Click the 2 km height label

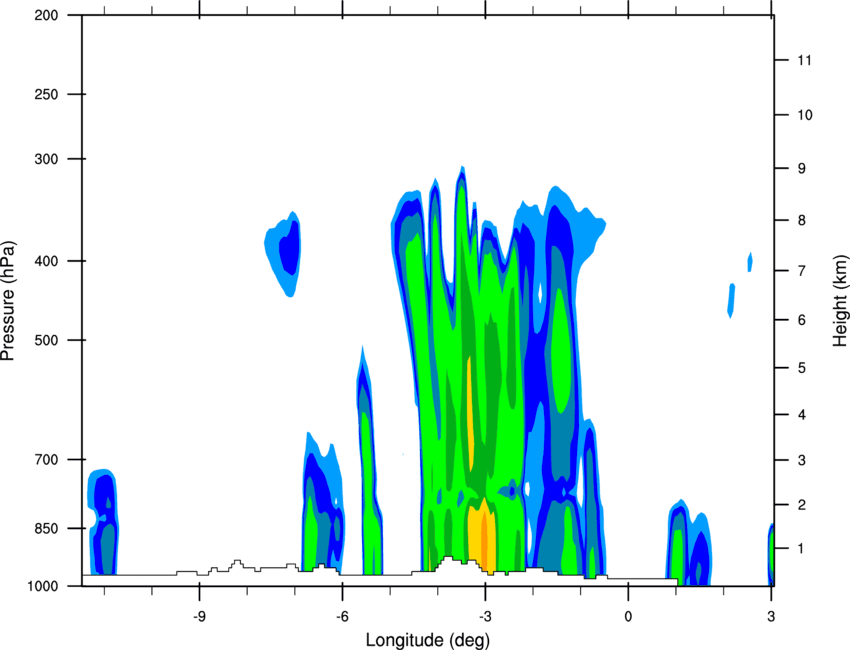(x=802, y=505)
